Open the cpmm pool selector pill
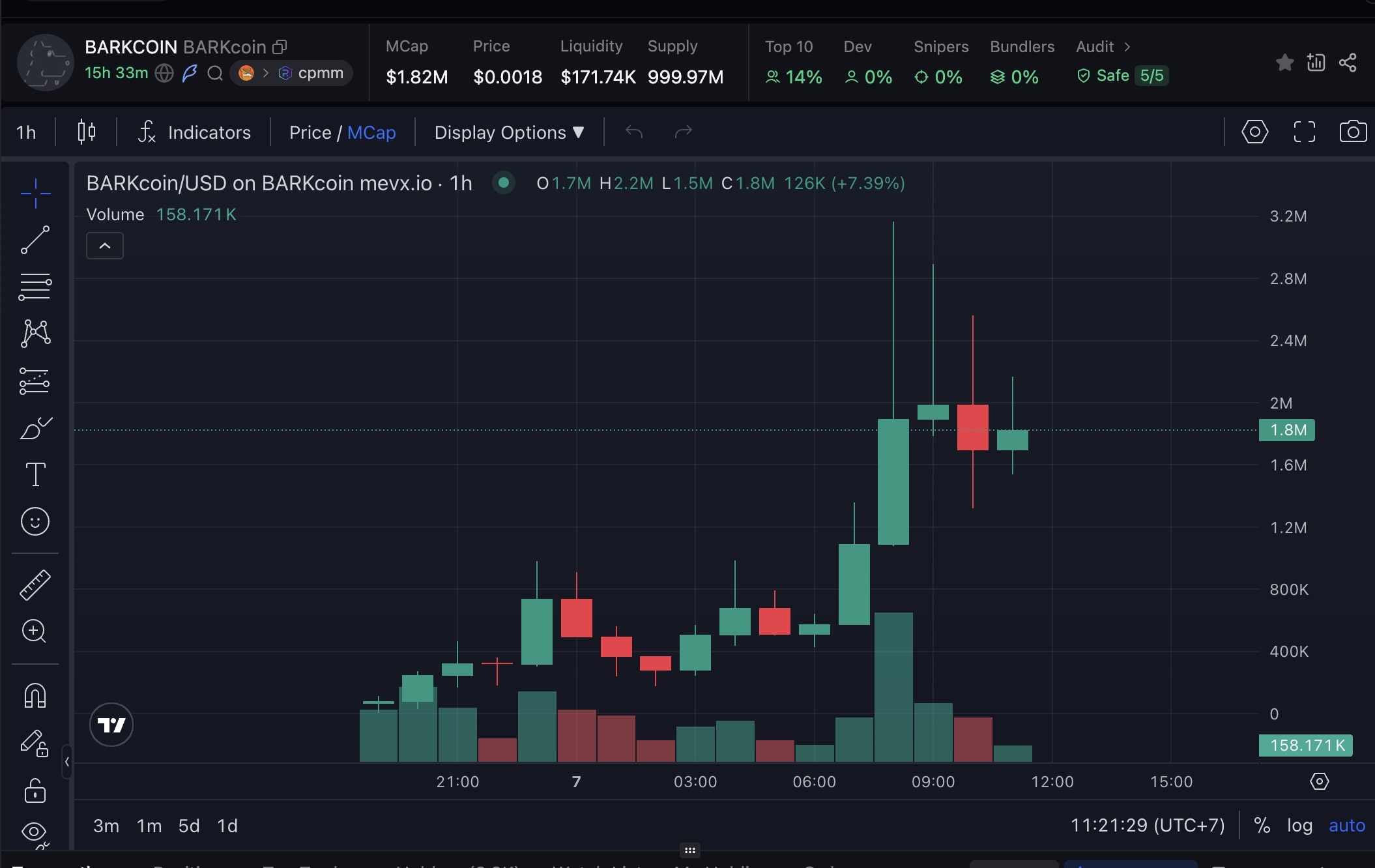1375x868 pixels. [291, 73]
